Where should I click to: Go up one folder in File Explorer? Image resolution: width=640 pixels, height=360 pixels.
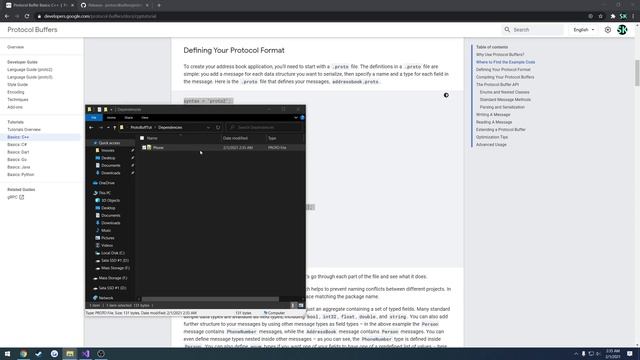click(115, 127)
